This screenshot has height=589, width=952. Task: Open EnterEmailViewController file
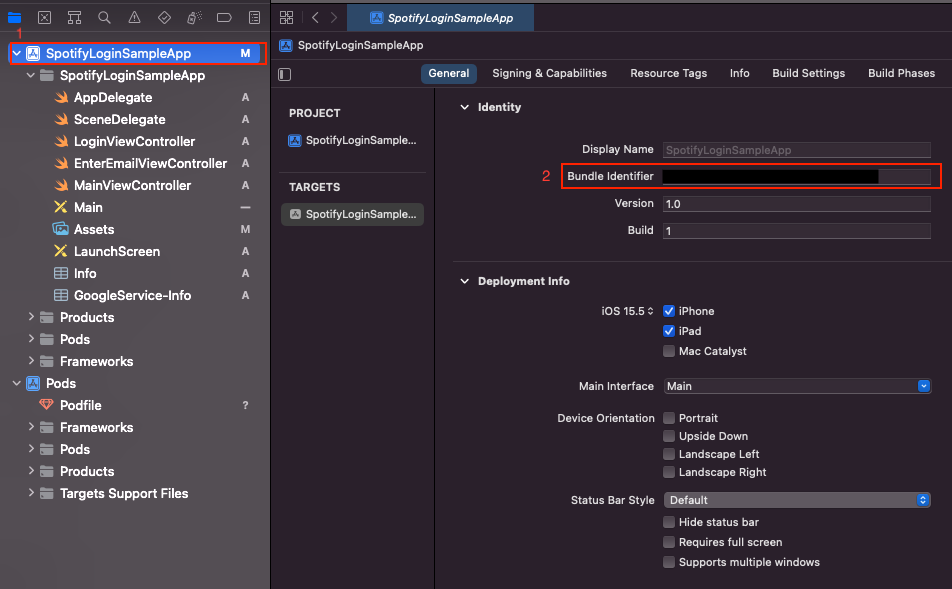(x=150, y=163)
